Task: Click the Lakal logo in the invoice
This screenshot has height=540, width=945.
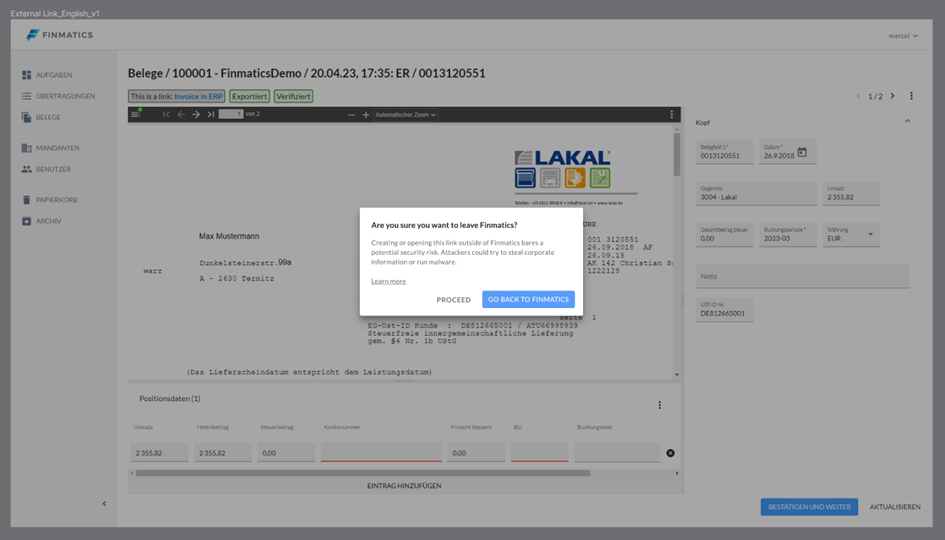Action: tap(562, 169)
